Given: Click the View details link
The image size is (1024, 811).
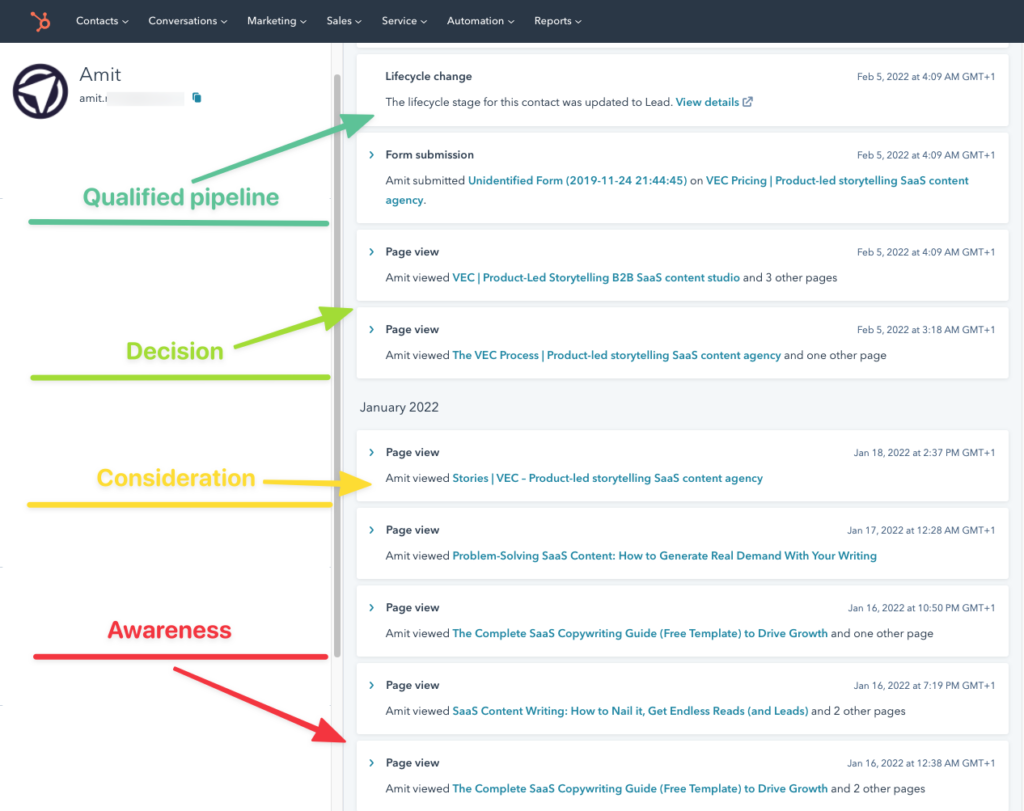Looking at the screenshot, I should pyautogui.click(x=707, y=102).
